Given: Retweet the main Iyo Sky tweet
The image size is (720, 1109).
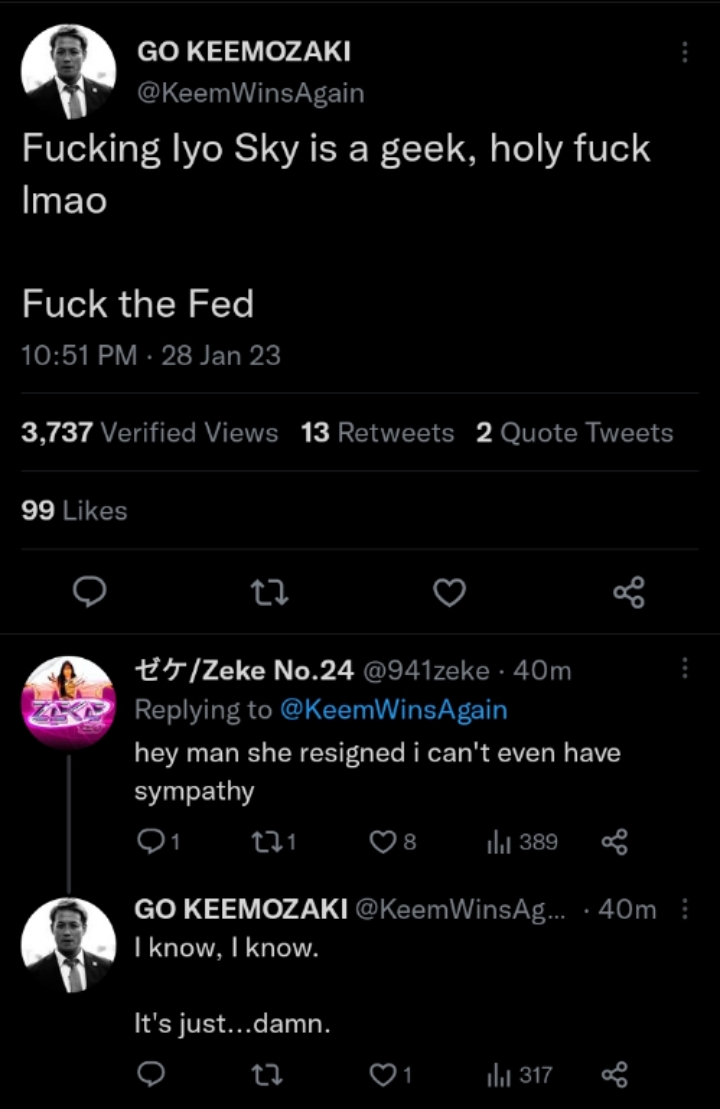Looking at the screenshot, I should point(269,594).
